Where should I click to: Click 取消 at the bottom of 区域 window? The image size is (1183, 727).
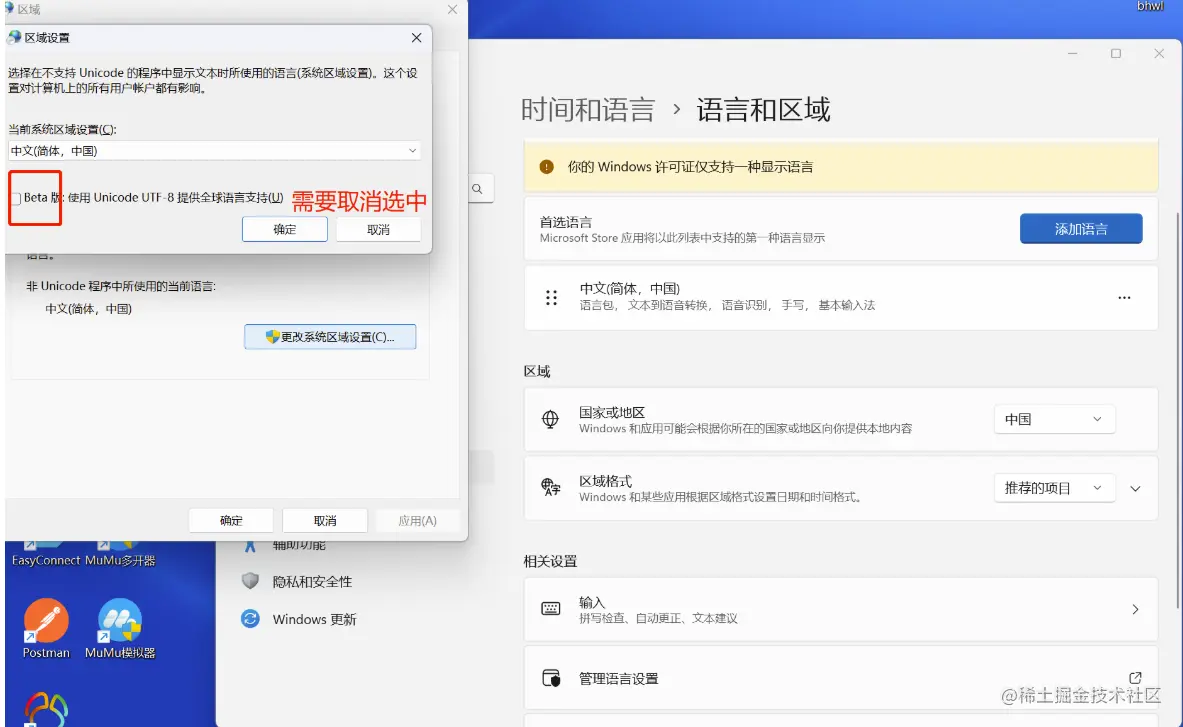[324, 520]
